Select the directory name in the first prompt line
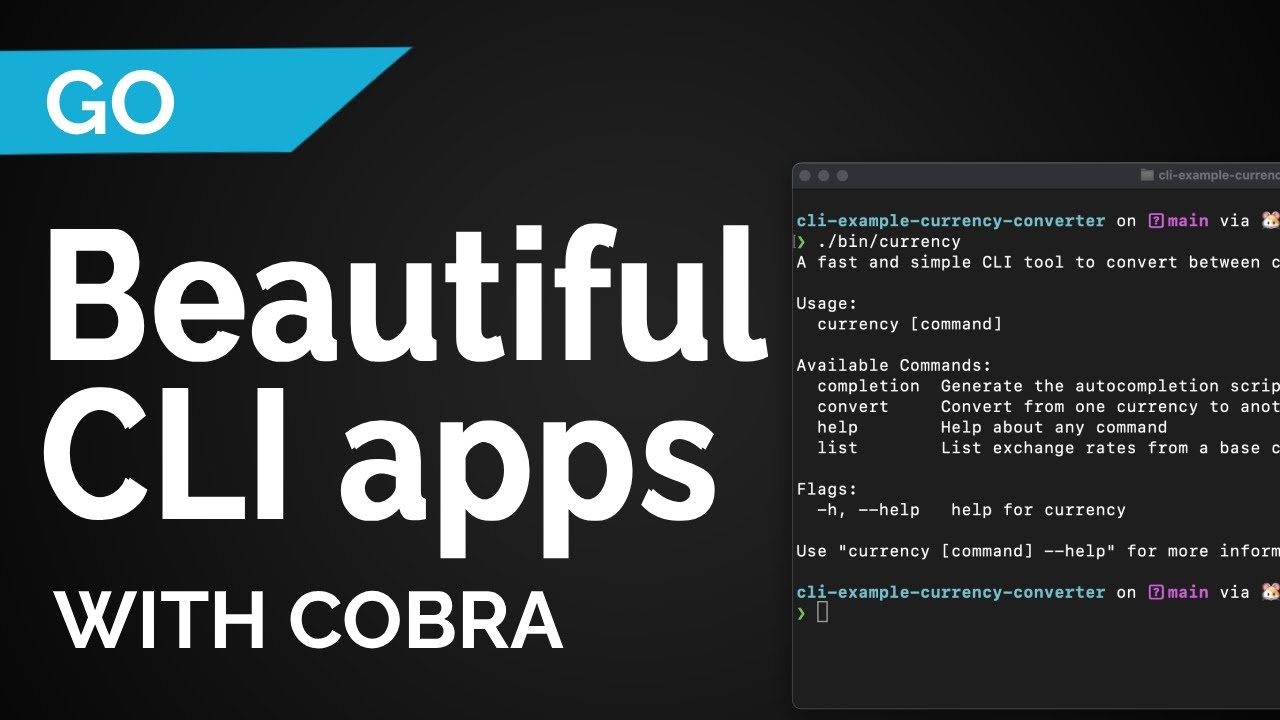1280x720 pixels. (951, 221)
